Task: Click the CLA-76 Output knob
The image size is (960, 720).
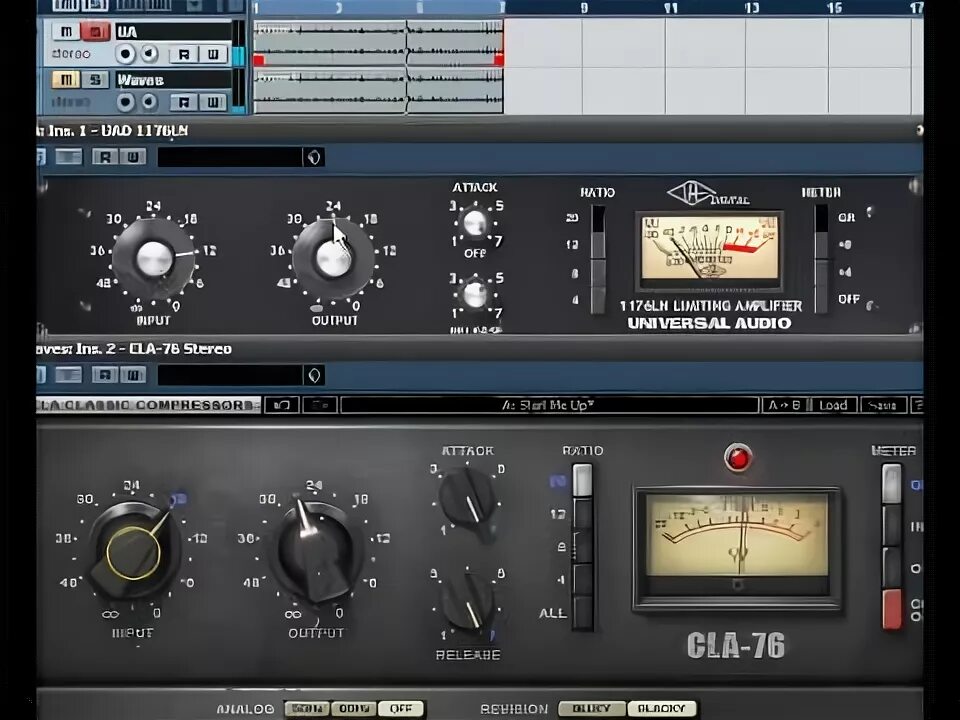Action: tap(317, 551)
